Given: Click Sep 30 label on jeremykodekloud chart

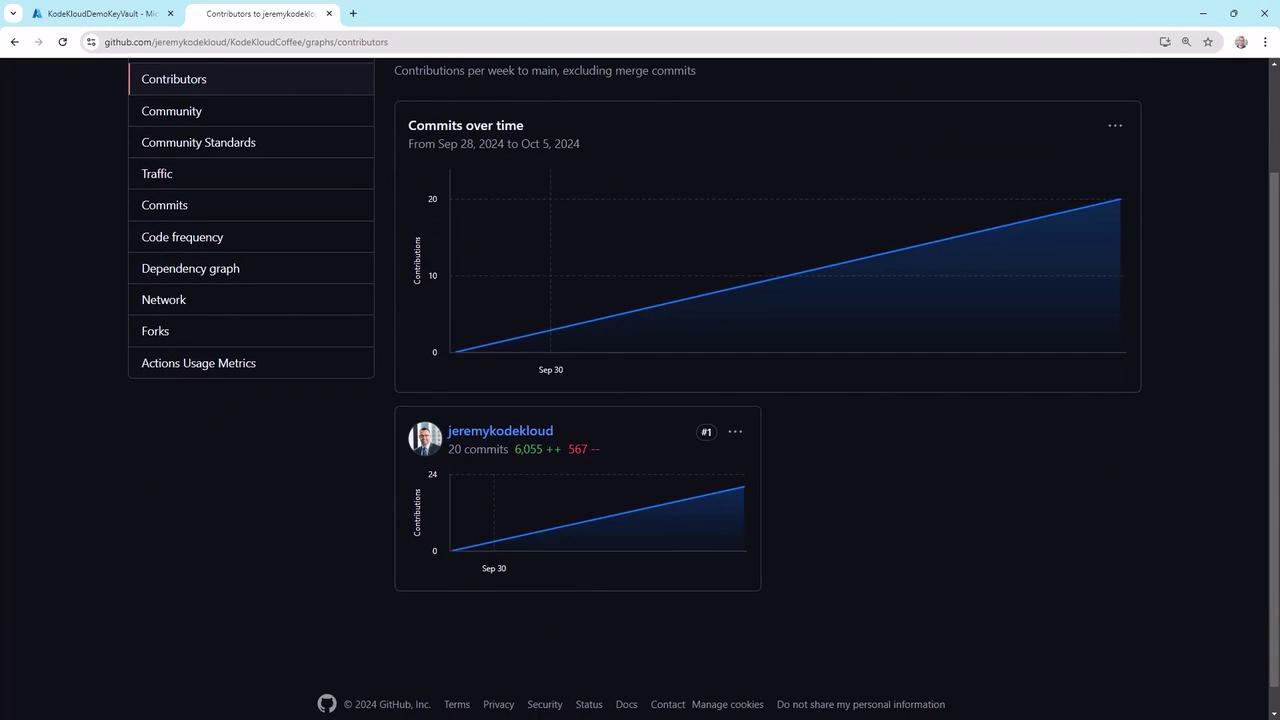Looking at the screenshot, I should (494, 568).
